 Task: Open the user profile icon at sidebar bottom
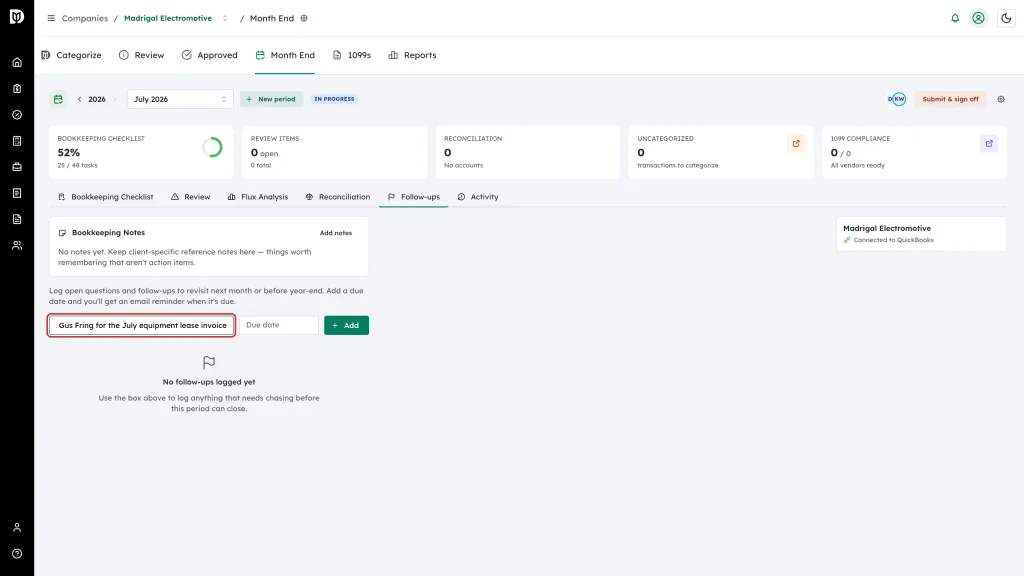[x=17, y=528]
